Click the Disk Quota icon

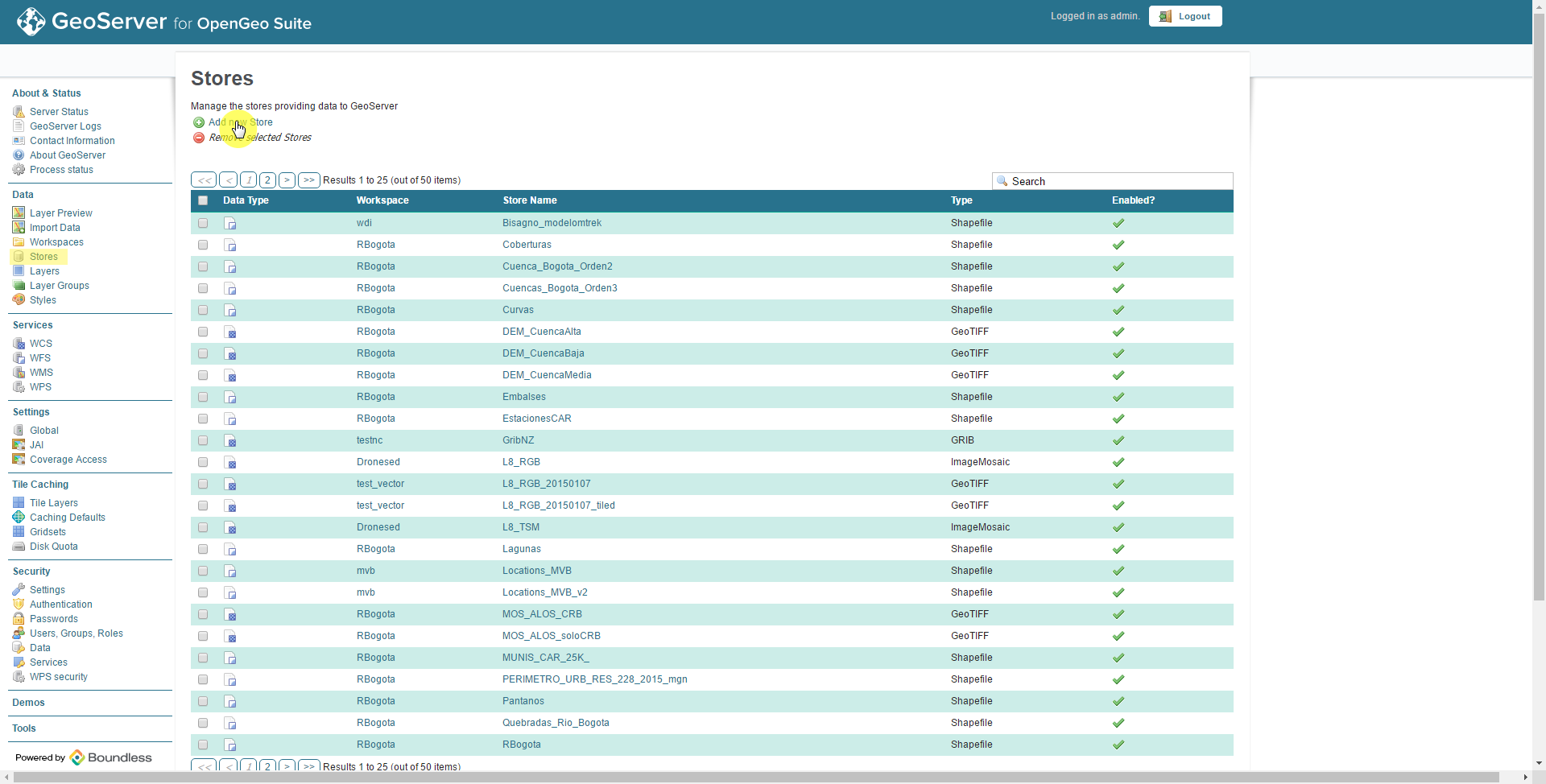[19, 547]
